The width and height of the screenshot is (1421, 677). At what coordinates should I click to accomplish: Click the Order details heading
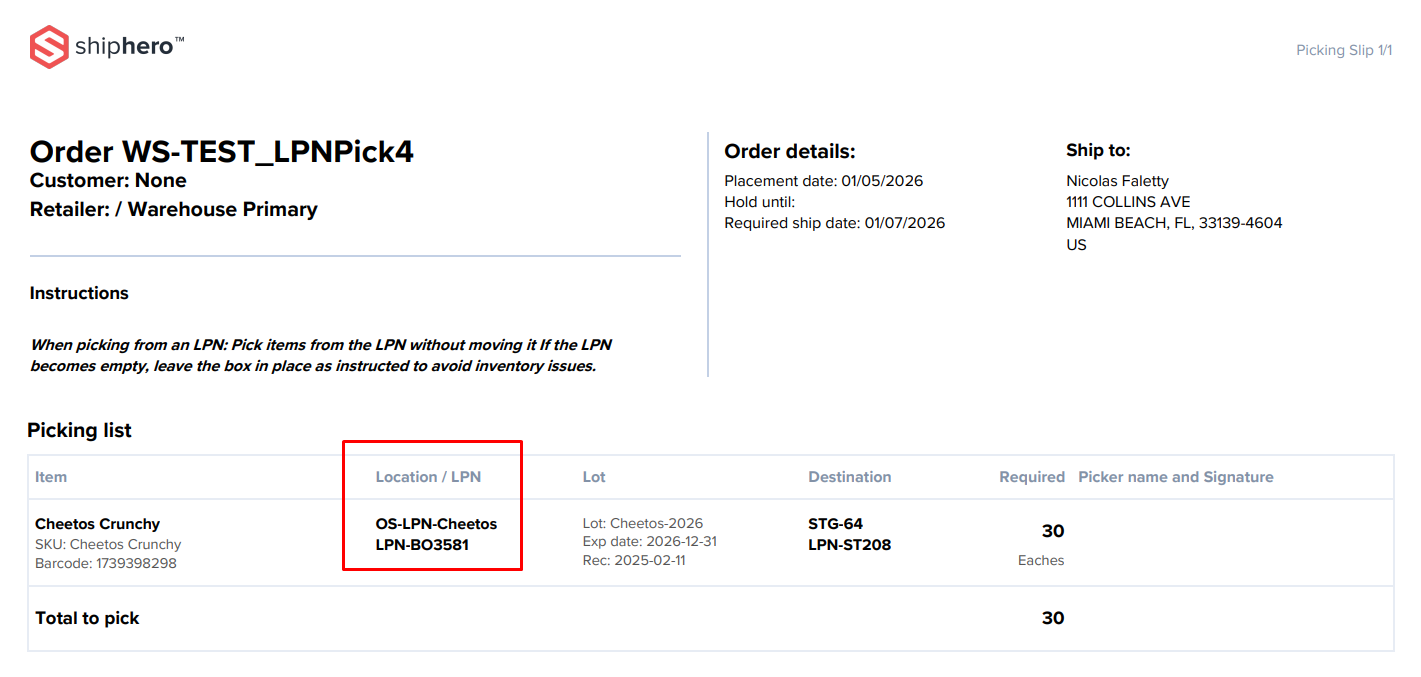click(x=789, y=152)
